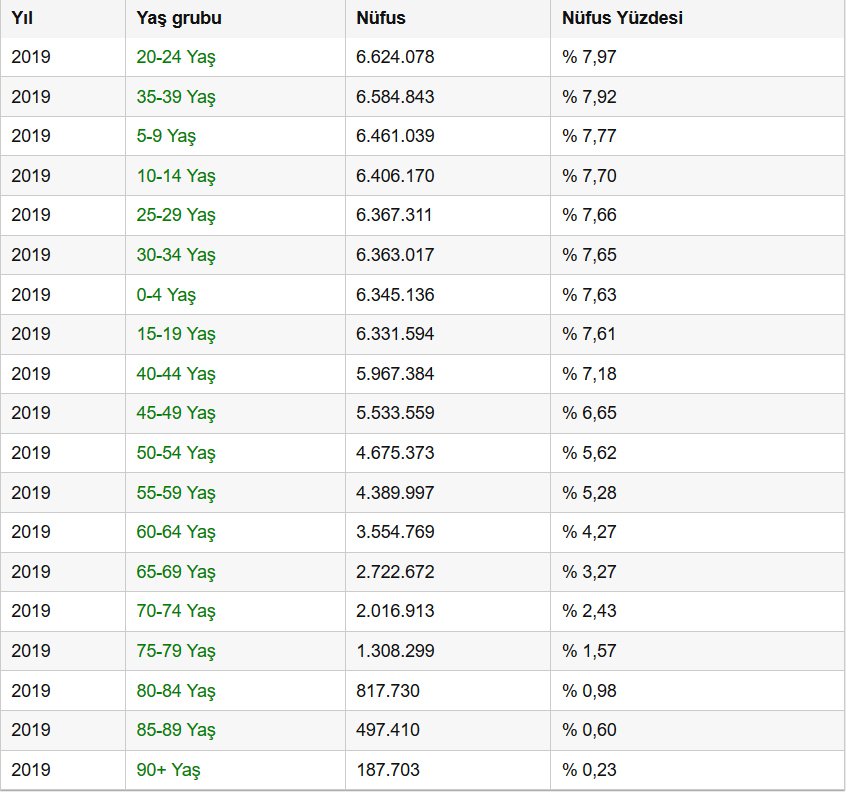Follow the 70-74 Yaş link

(176, 611)
